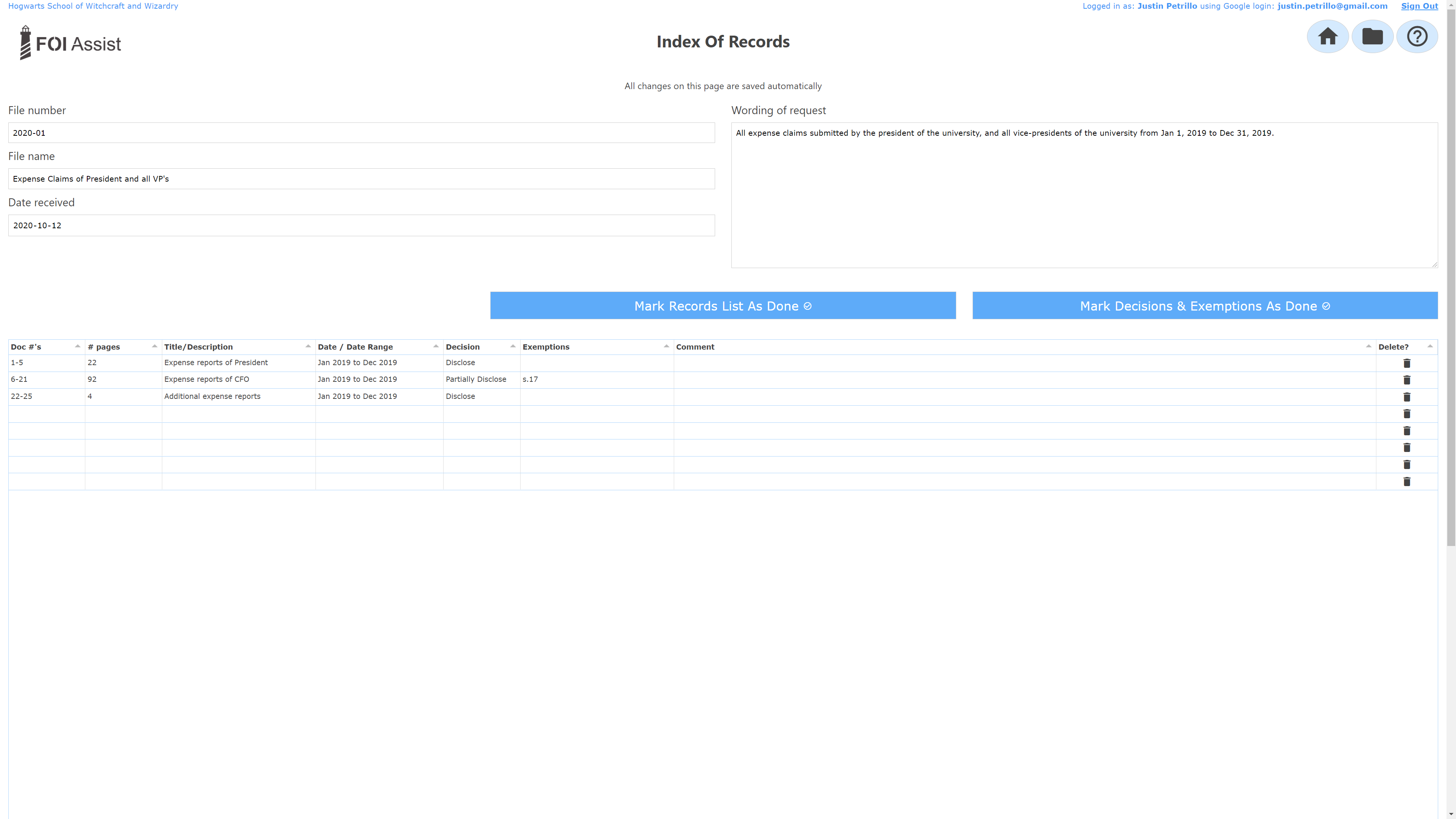Sort by Title/Description column header

198,347
